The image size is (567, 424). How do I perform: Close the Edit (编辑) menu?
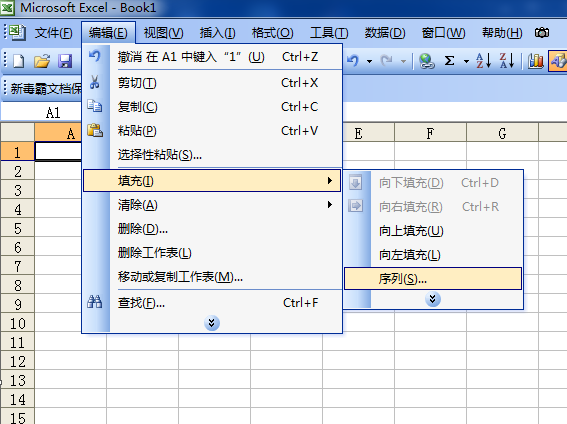click(x=108, y=33)
